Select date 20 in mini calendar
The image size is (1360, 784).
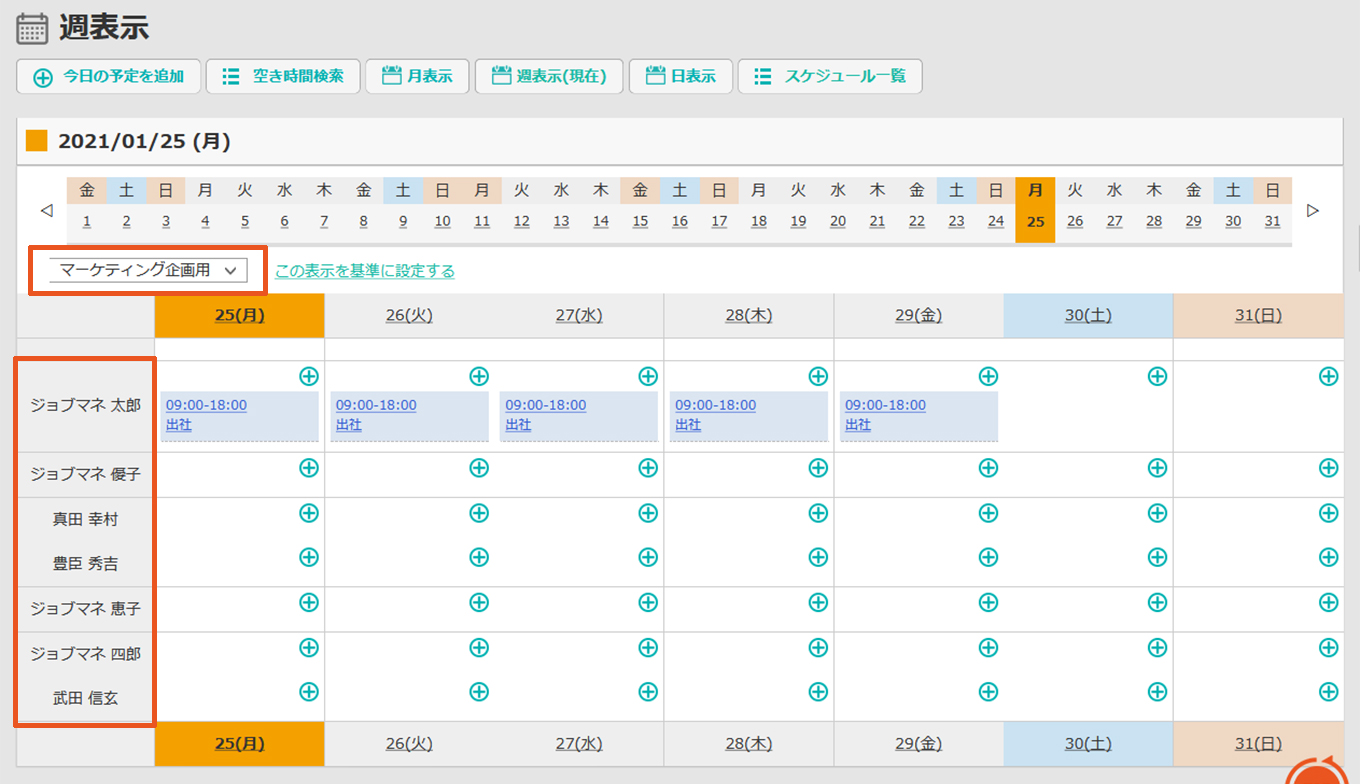click(x=838, y=222)
